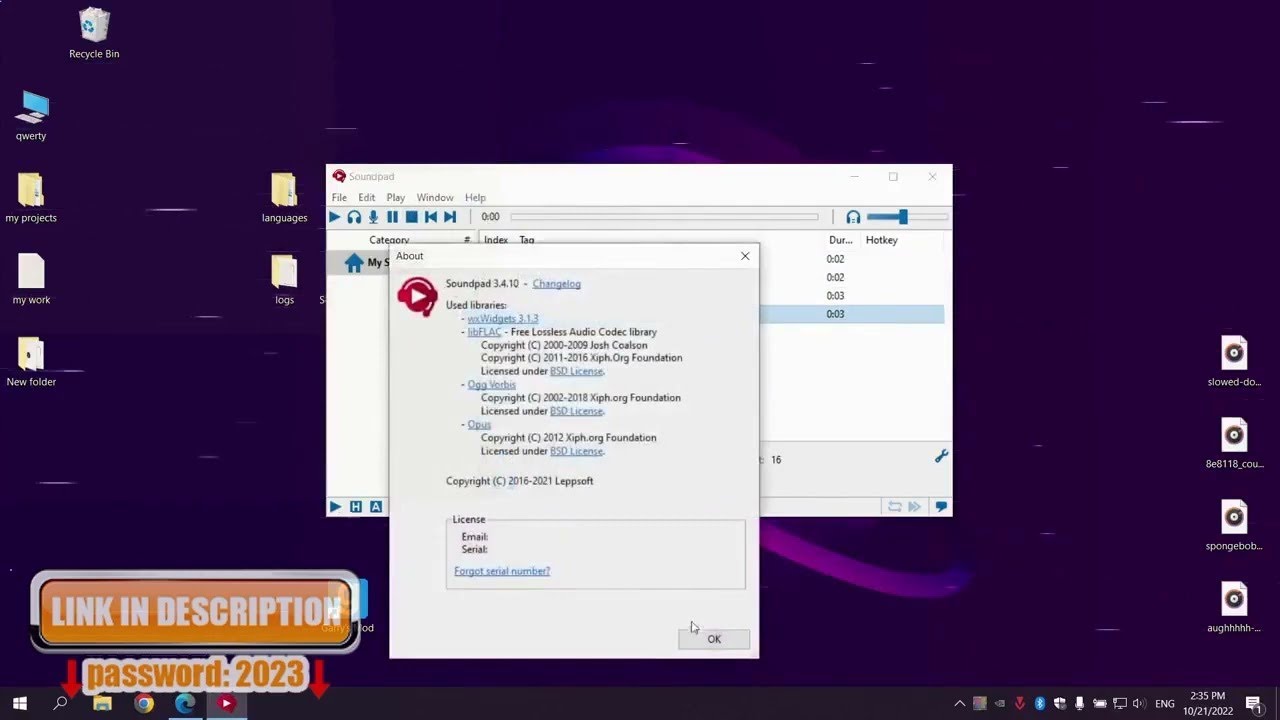Click the Duration column header
The width and height of the screenshot is (1280, 720).
point(840,240)
